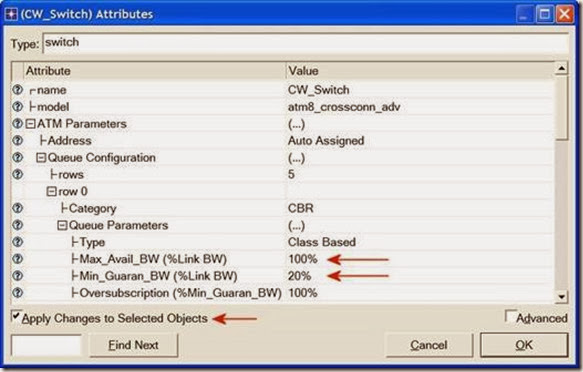Click the Class Based type value
Viewport: 583px width, 372px height.
[322, 242]
